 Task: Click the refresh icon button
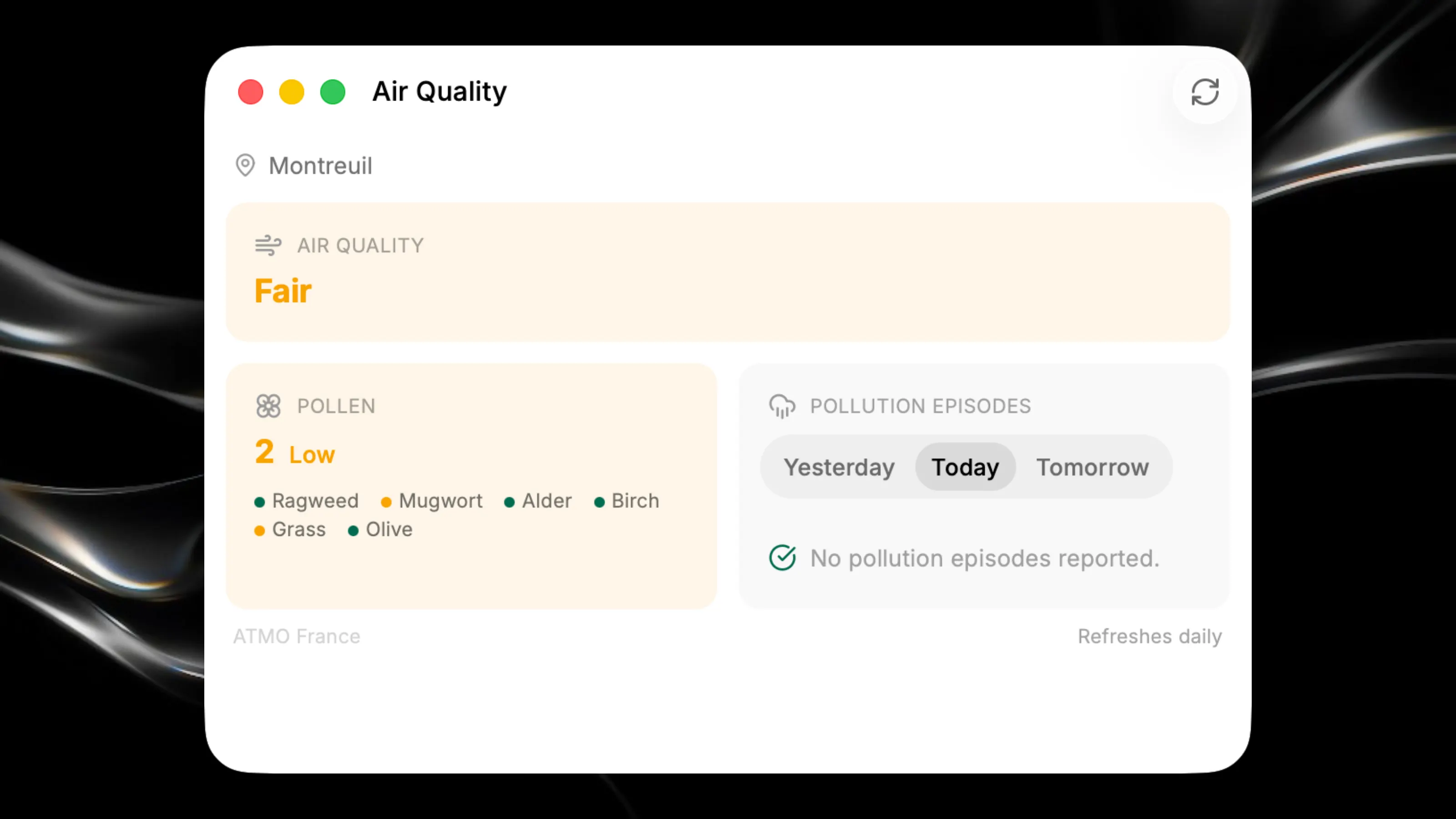pyautogui.click(x=1204, y=92)
